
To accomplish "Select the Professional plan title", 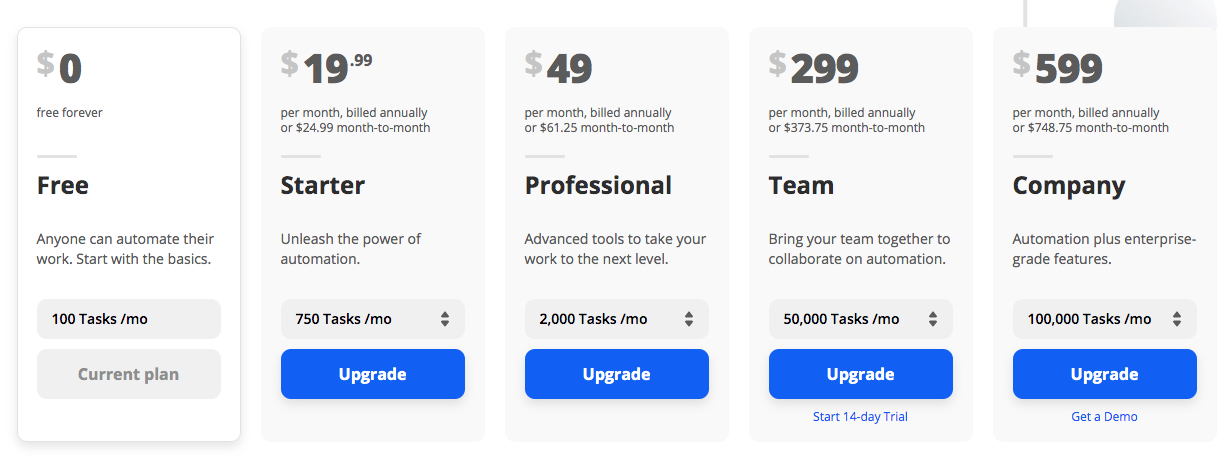I will point(598,186).
